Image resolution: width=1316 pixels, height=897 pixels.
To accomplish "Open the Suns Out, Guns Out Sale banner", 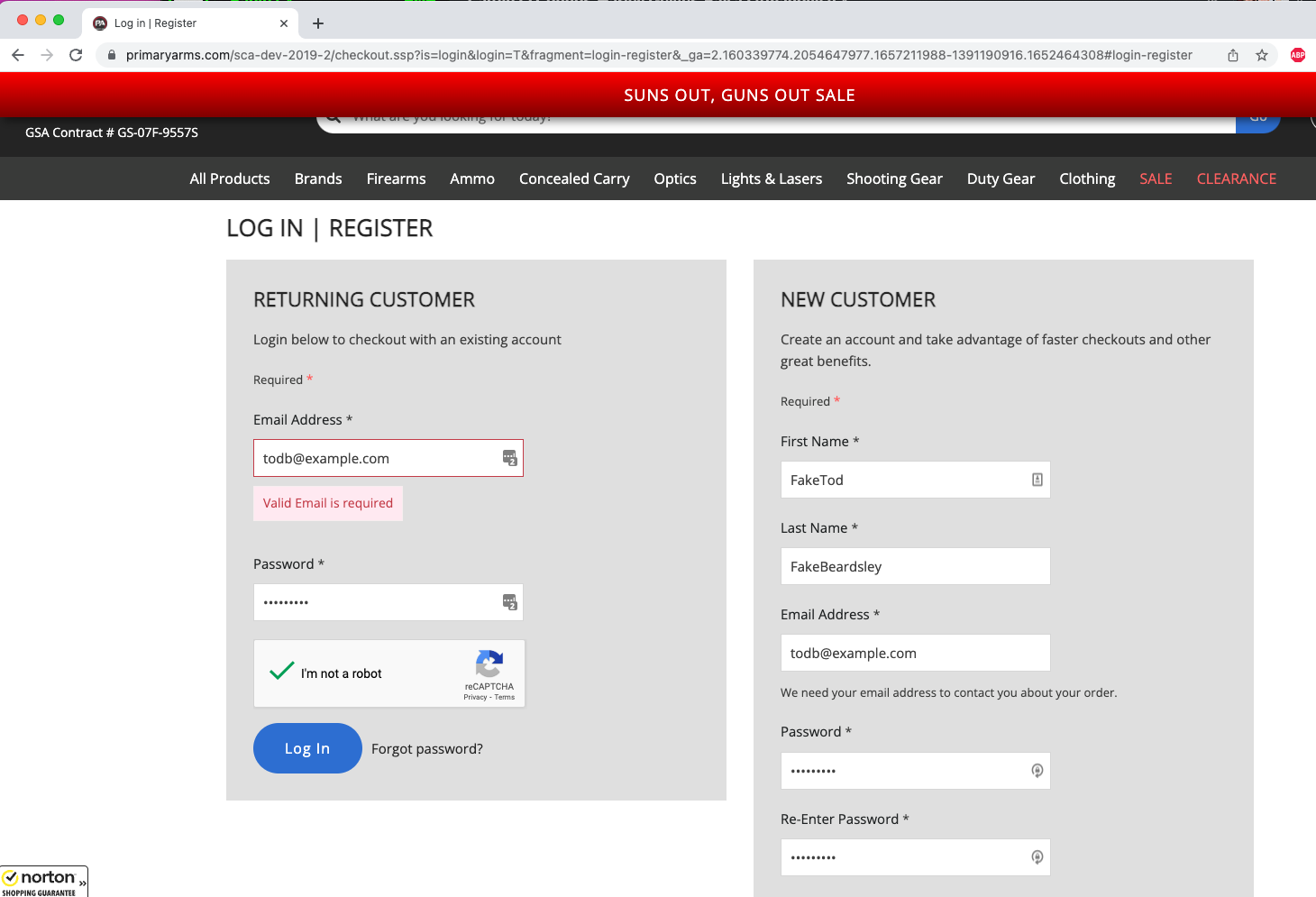I will click(x=739, y=95).
